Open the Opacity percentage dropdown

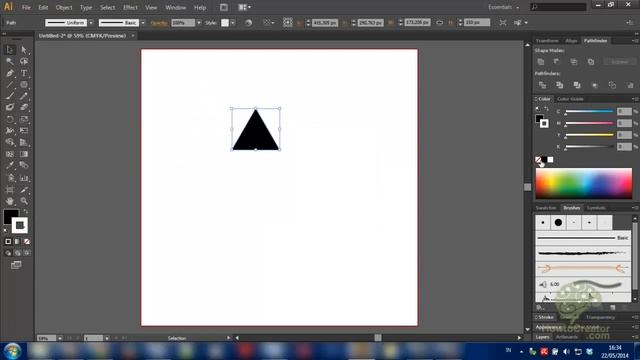pos(198,23)
